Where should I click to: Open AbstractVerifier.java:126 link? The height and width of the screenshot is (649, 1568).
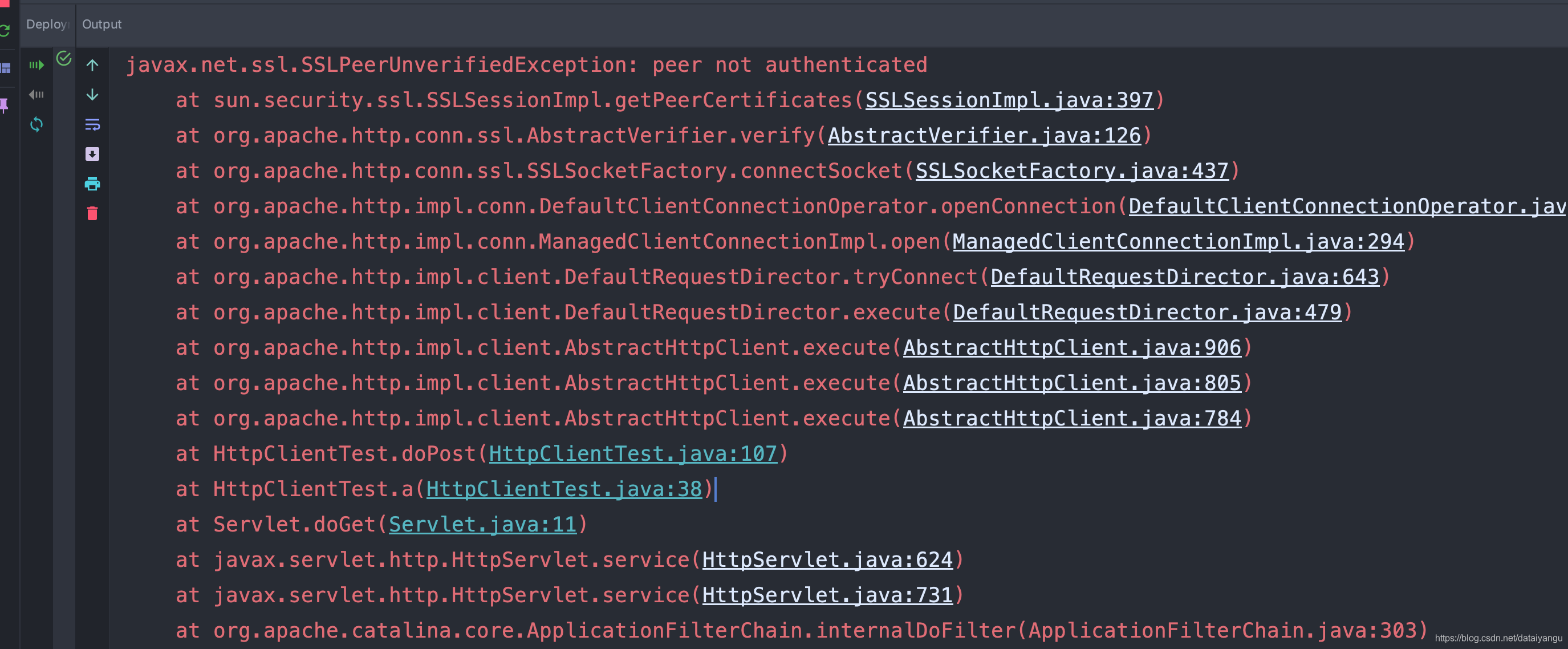click(984, 135)
